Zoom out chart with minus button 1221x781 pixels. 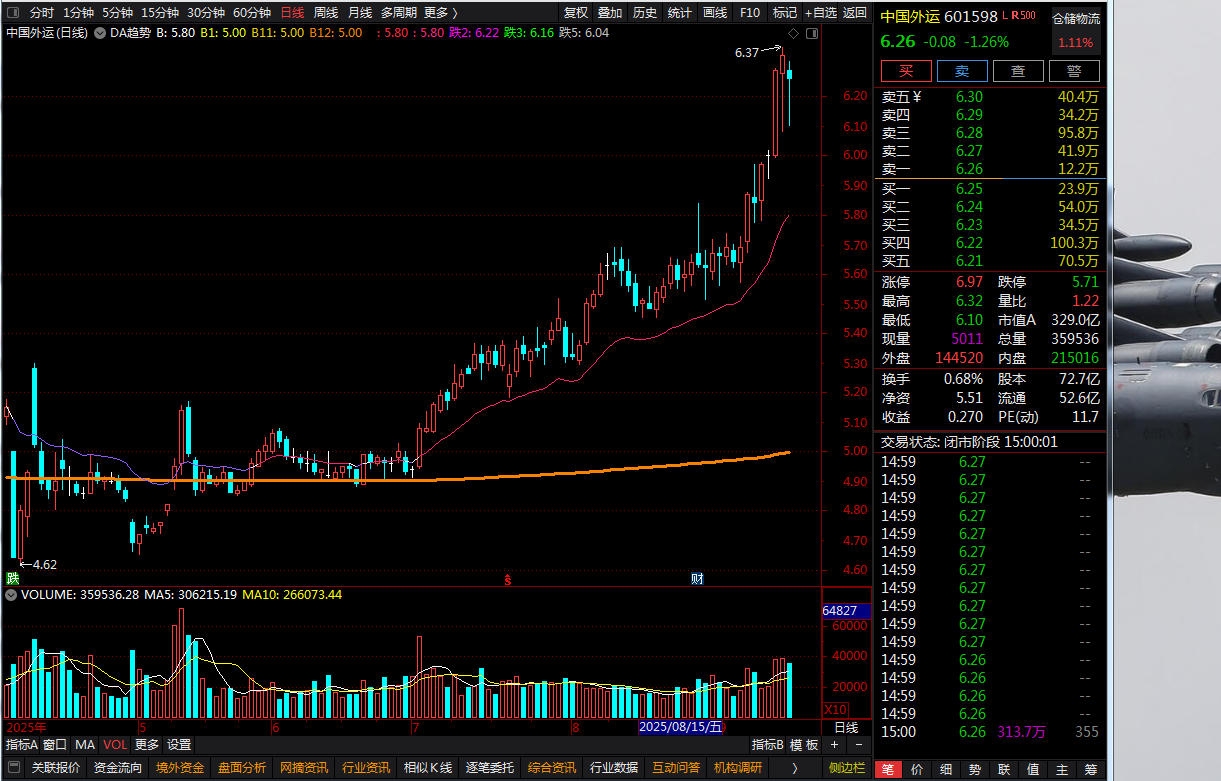point(858,745)
